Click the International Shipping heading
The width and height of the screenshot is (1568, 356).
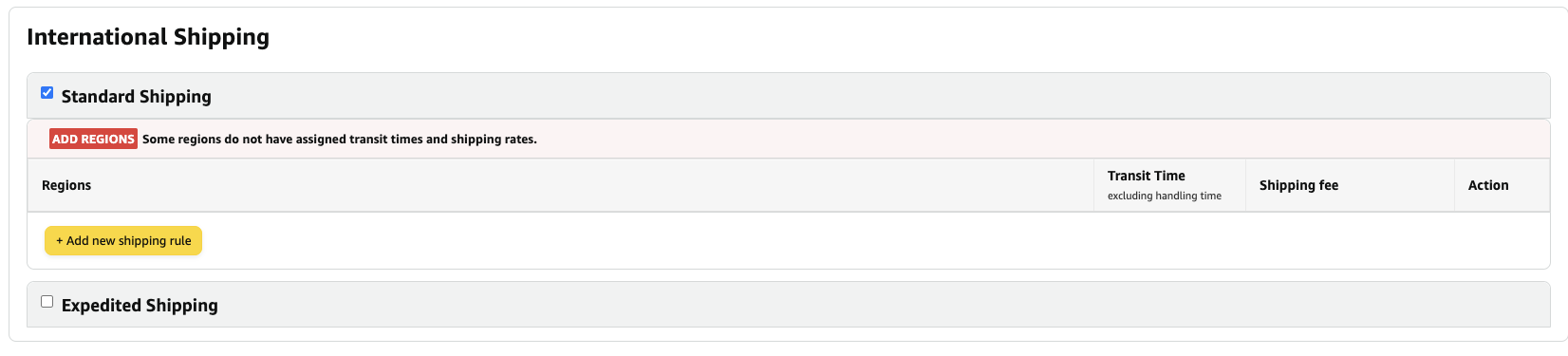[x=148, y=37]
